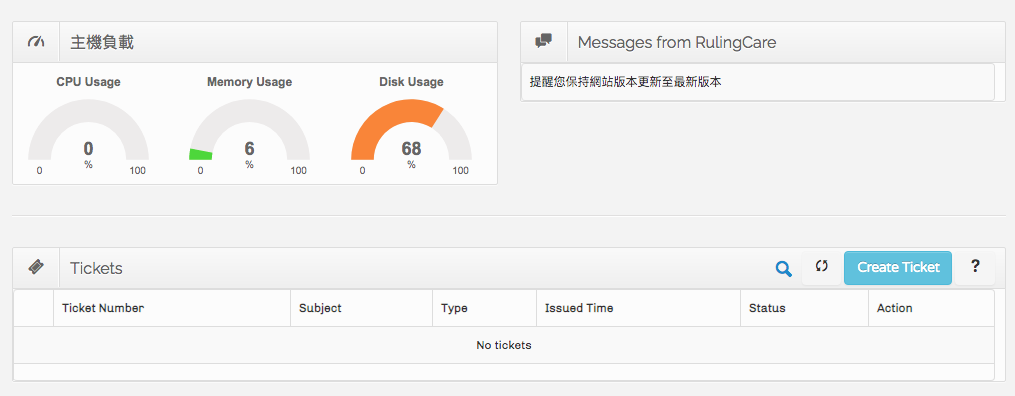Image resolution: width=1015 pixels, height=396 pixels.
Task: Sort tickets by Type column
Action: click(x=454, y=308)
